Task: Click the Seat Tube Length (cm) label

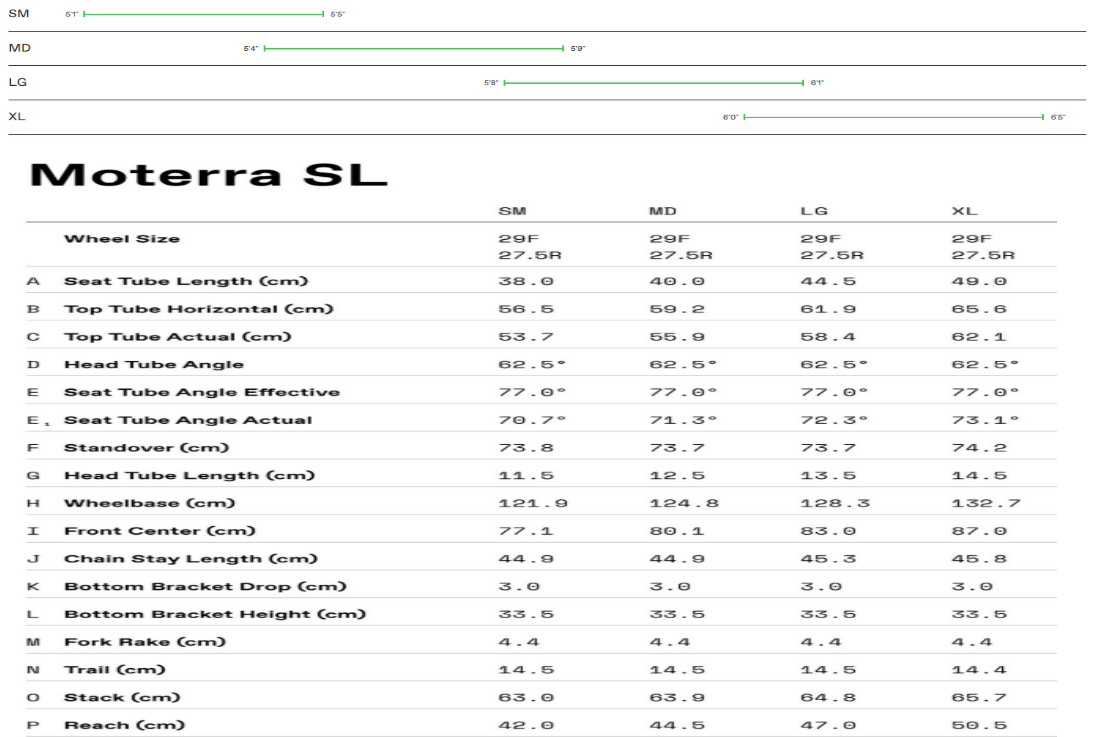Action: click(x=186, y=281)
